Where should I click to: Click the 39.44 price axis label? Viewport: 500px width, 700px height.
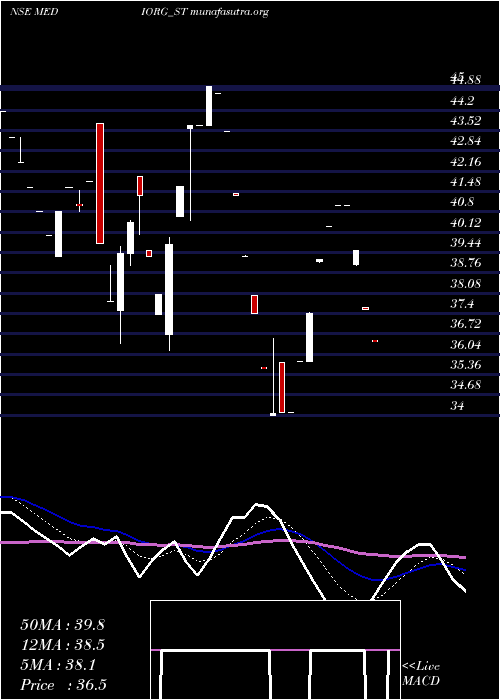pos(466,243)
